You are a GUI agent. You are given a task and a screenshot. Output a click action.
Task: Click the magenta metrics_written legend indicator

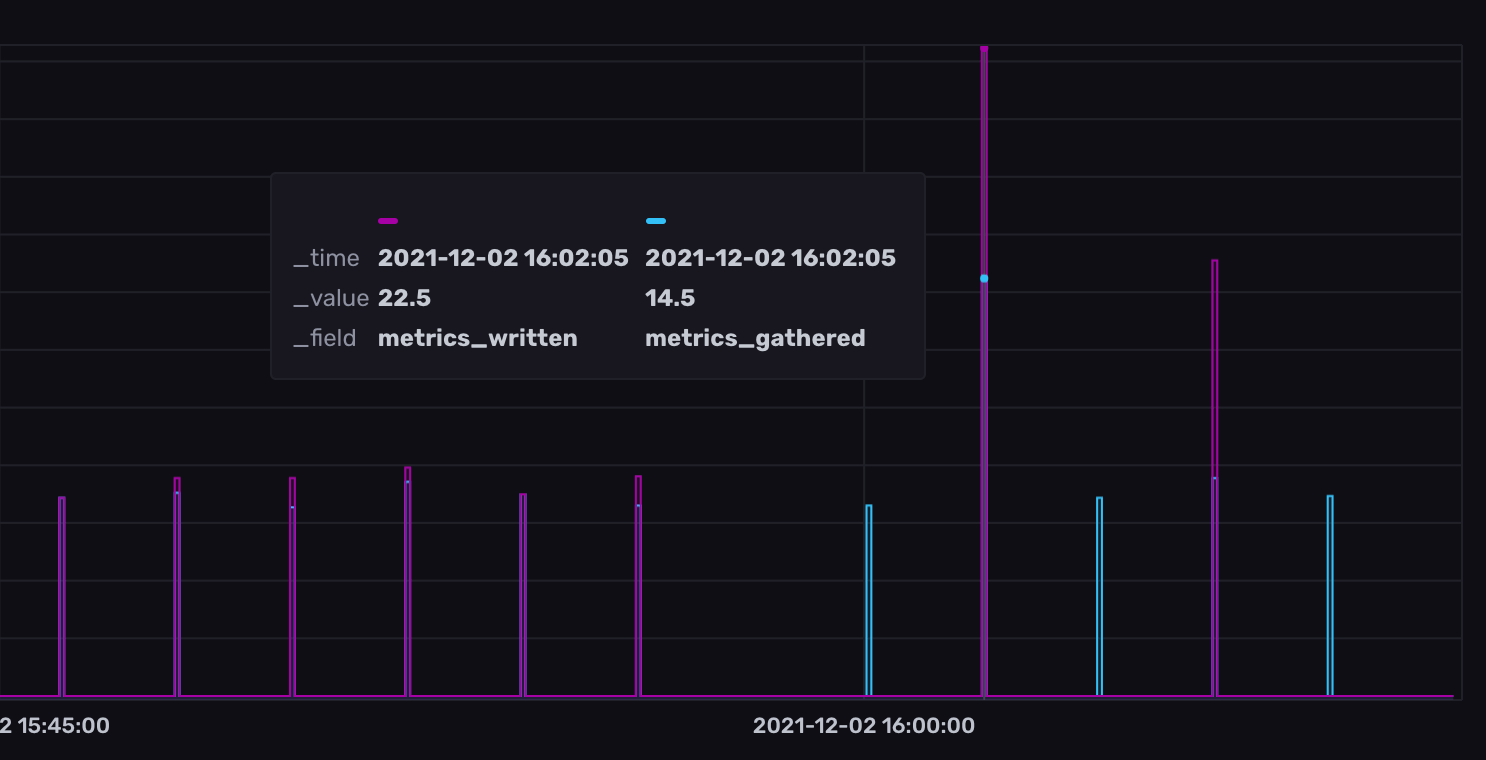click(x=386, y=219)
